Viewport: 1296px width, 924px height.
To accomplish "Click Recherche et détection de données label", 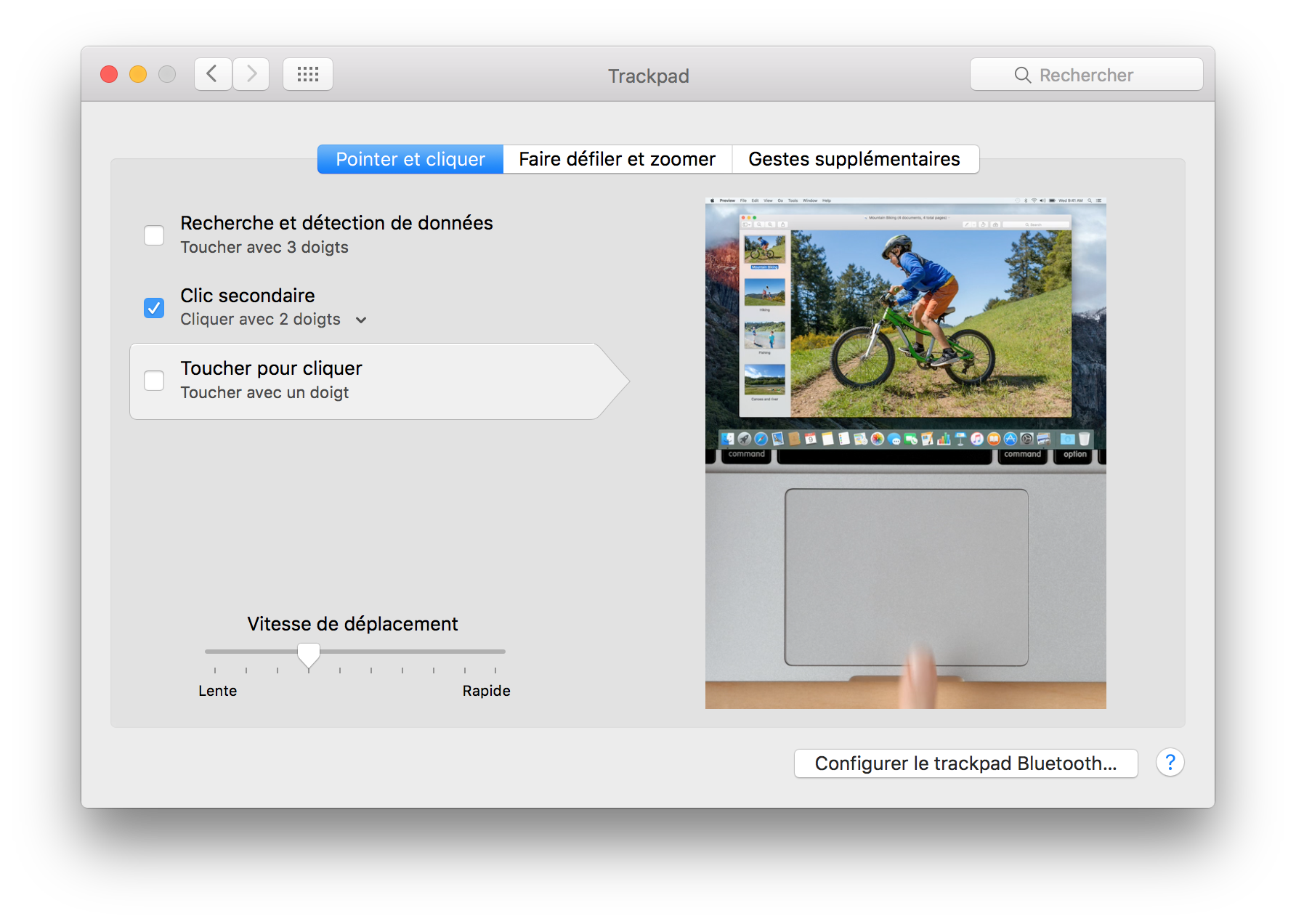I will (336, 223).
